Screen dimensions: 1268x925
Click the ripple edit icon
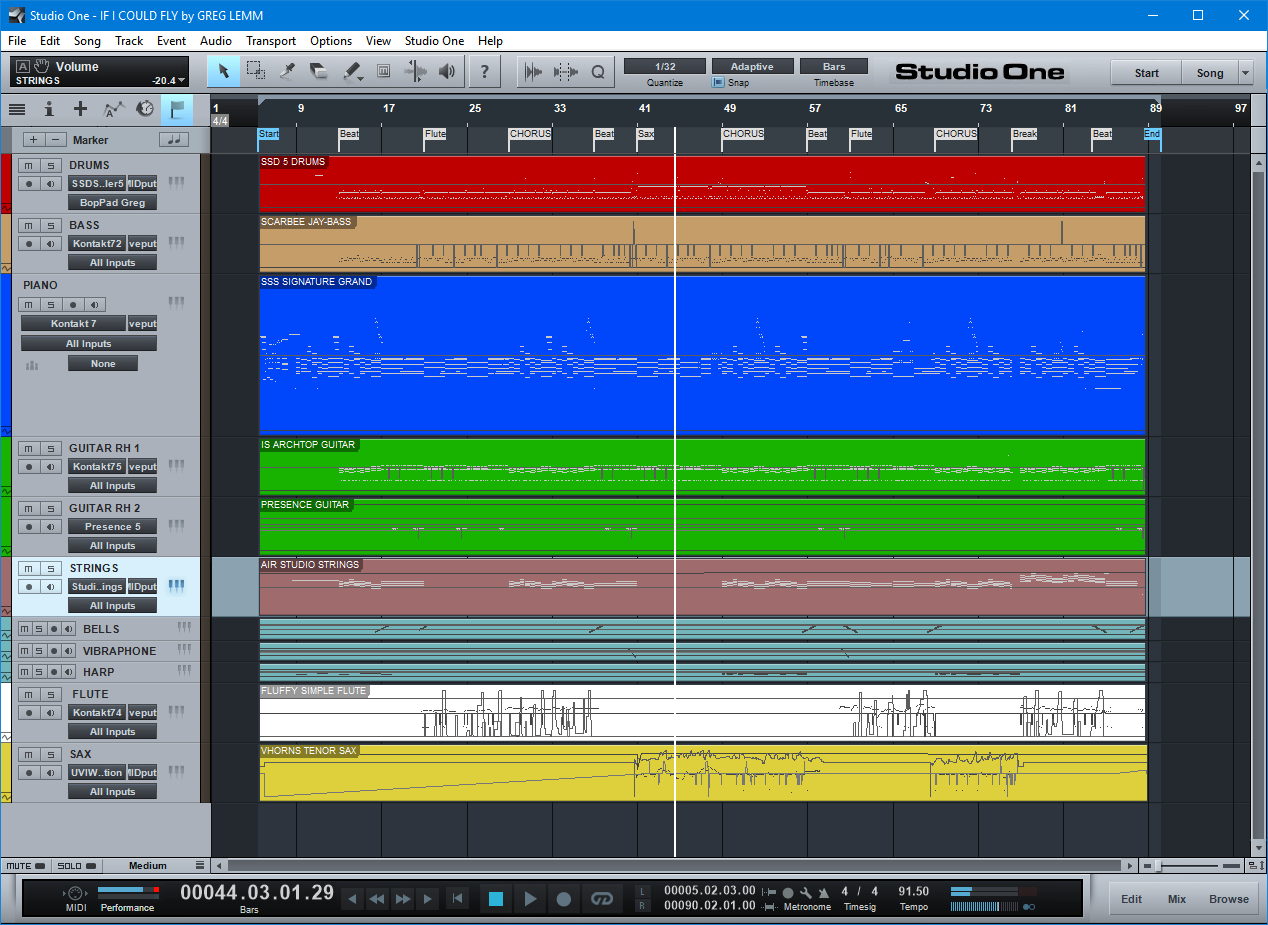click(x=566, y=71)
